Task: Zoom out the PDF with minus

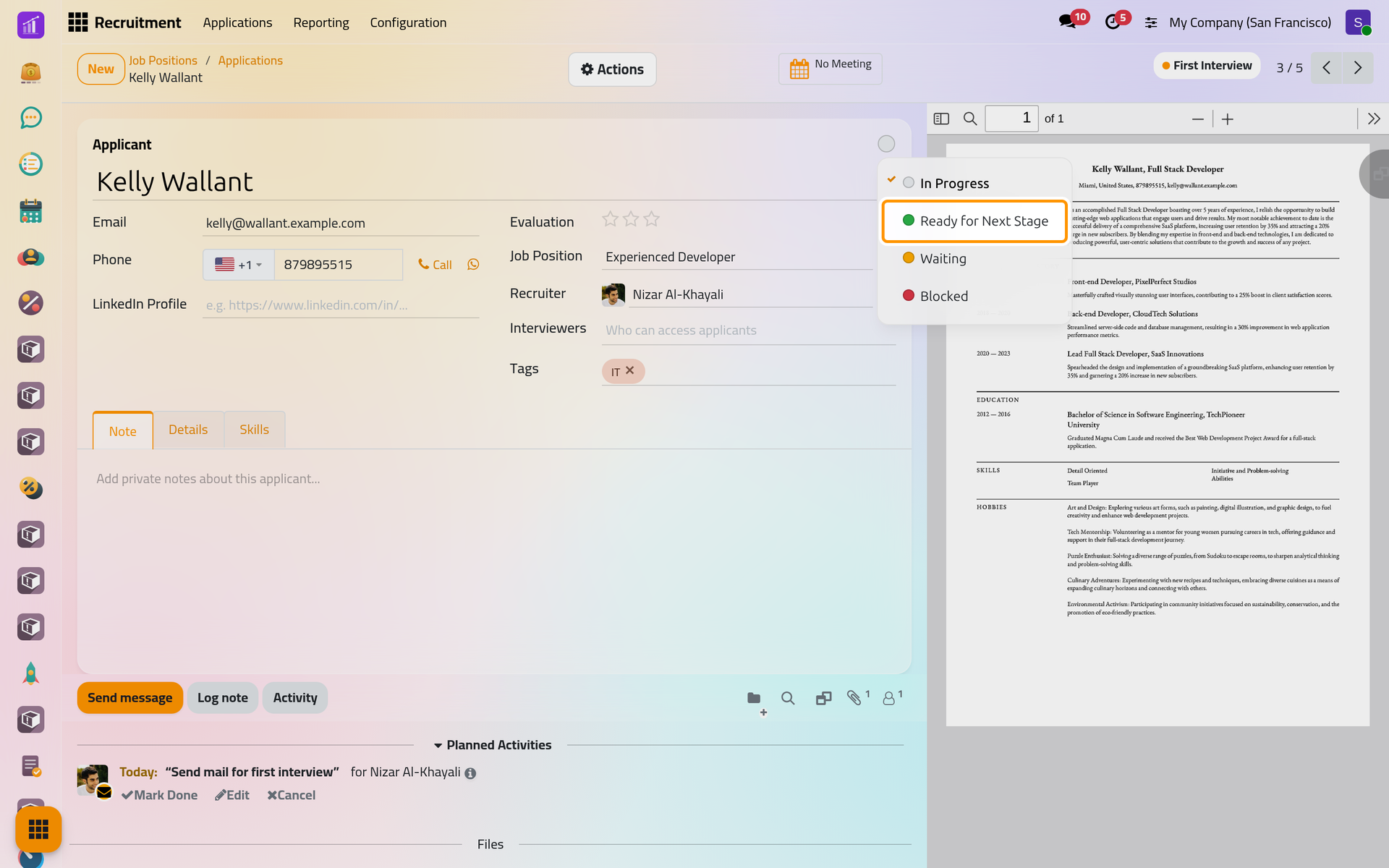Action: [1198, 119]
